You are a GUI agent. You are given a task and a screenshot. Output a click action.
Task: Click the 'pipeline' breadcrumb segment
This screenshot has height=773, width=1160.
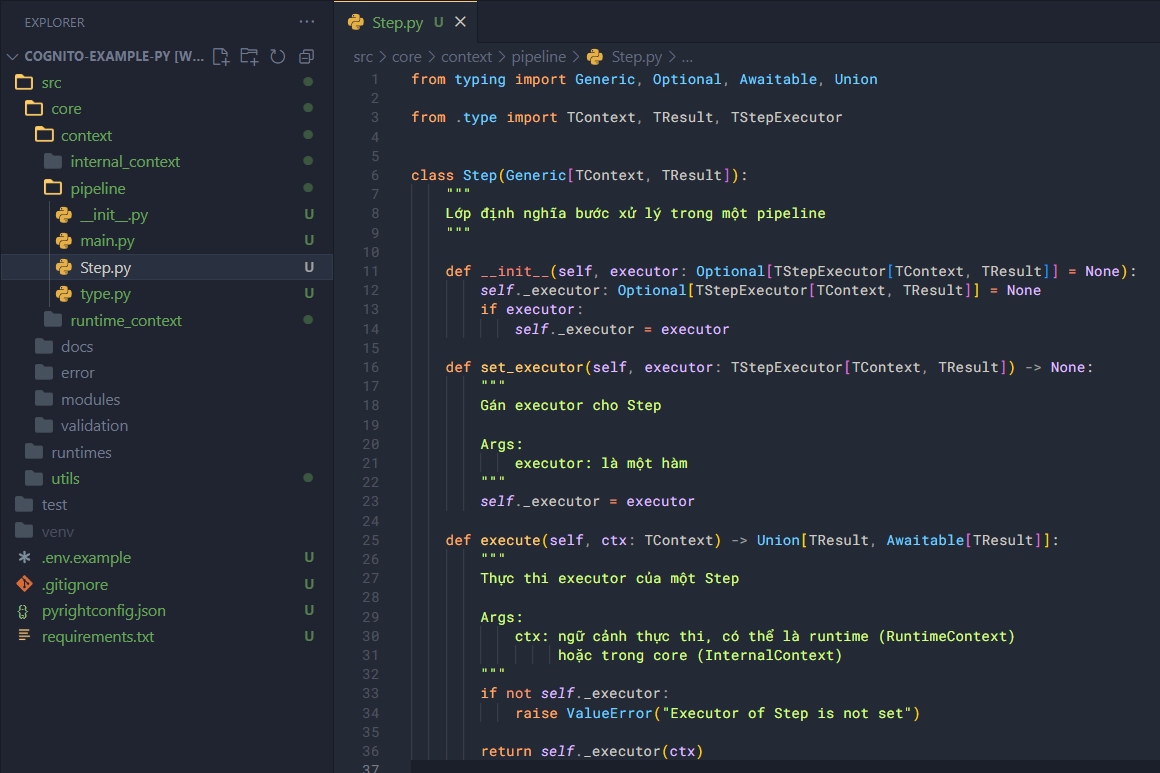538,57
